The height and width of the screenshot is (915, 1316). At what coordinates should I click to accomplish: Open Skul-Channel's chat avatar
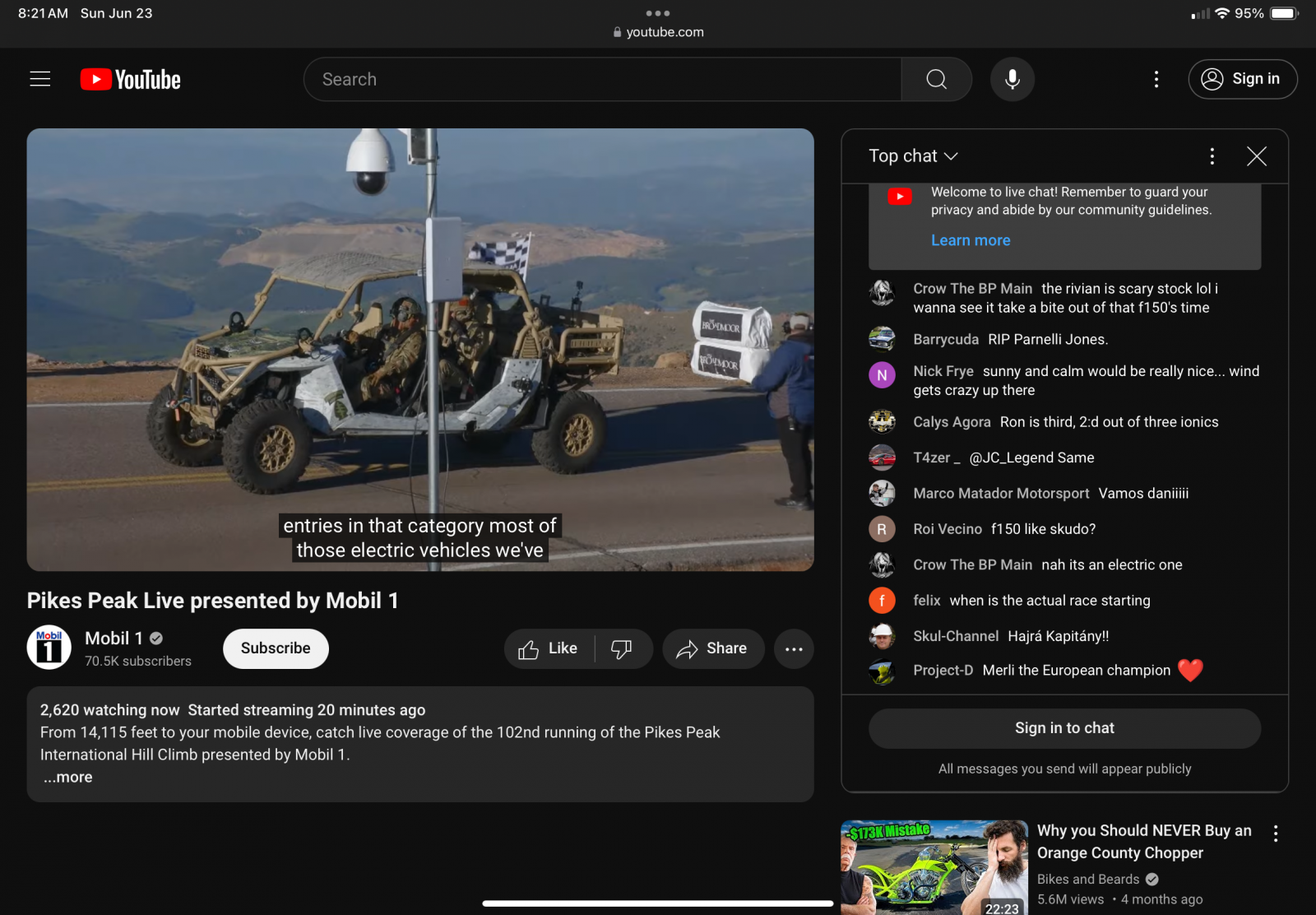pyautogui.click(x=883, y=636)
